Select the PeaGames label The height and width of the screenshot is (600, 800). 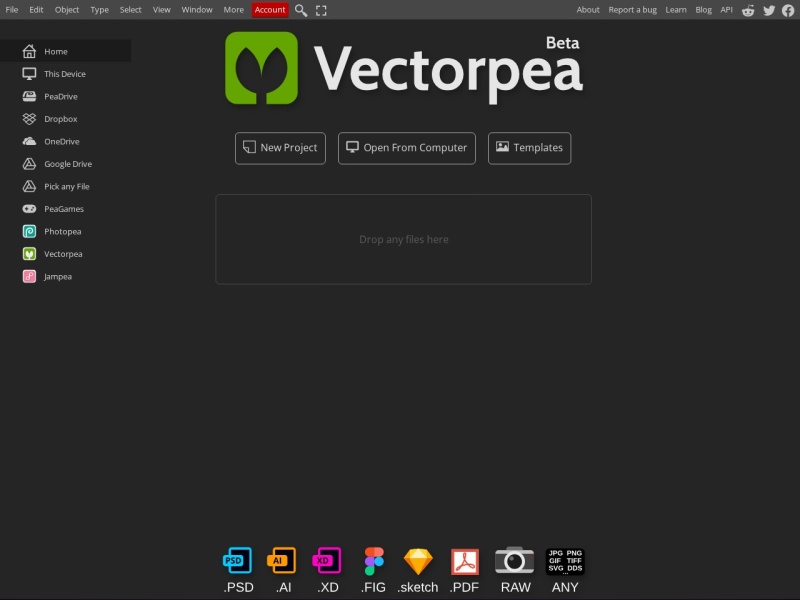[64, 209]
